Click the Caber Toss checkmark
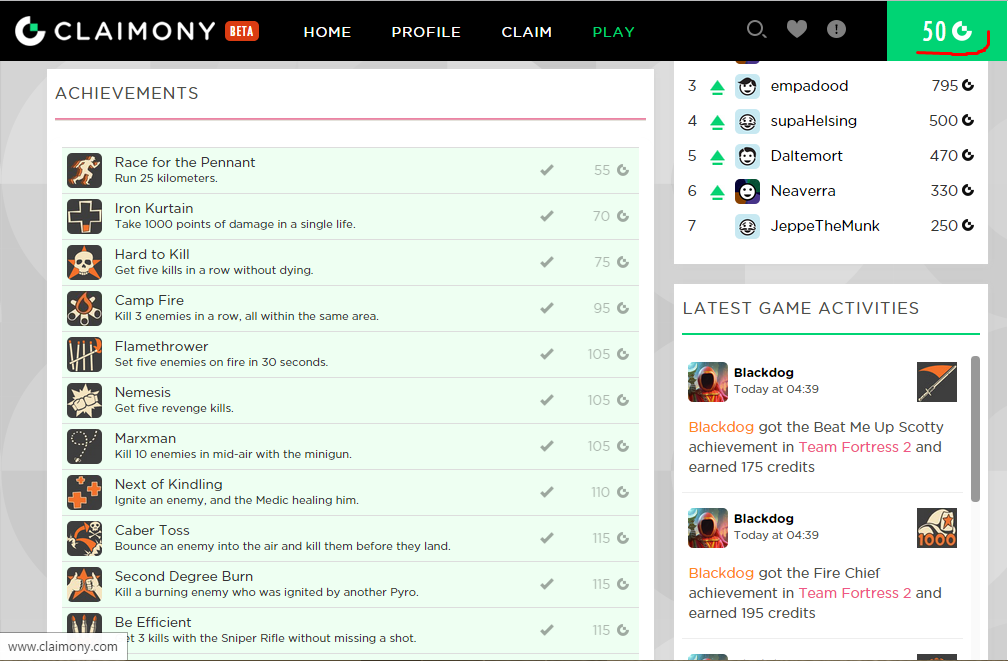The image size is (1008, 661). click(x=547, y=538)
